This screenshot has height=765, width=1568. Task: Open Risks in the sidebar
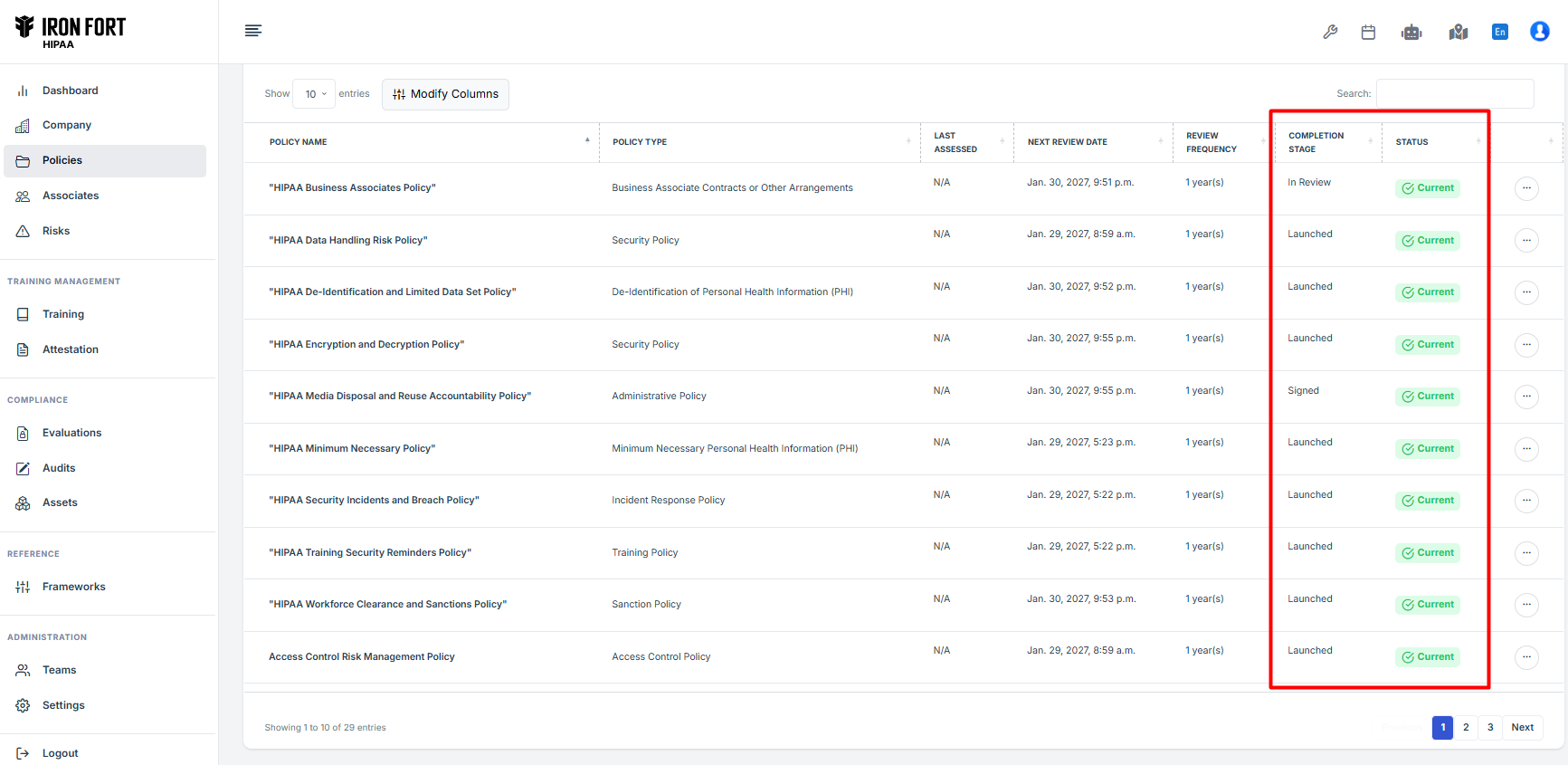56,231
